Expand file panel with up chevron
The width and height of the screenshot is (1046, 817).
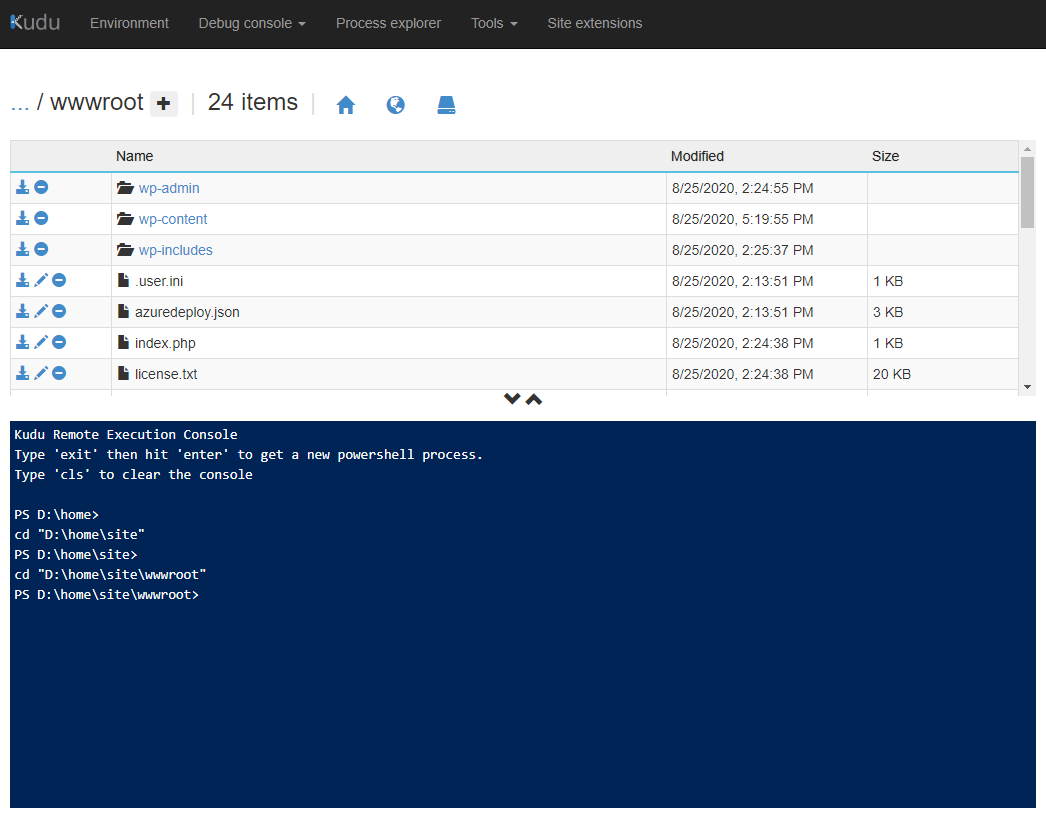tap(534, 399)
